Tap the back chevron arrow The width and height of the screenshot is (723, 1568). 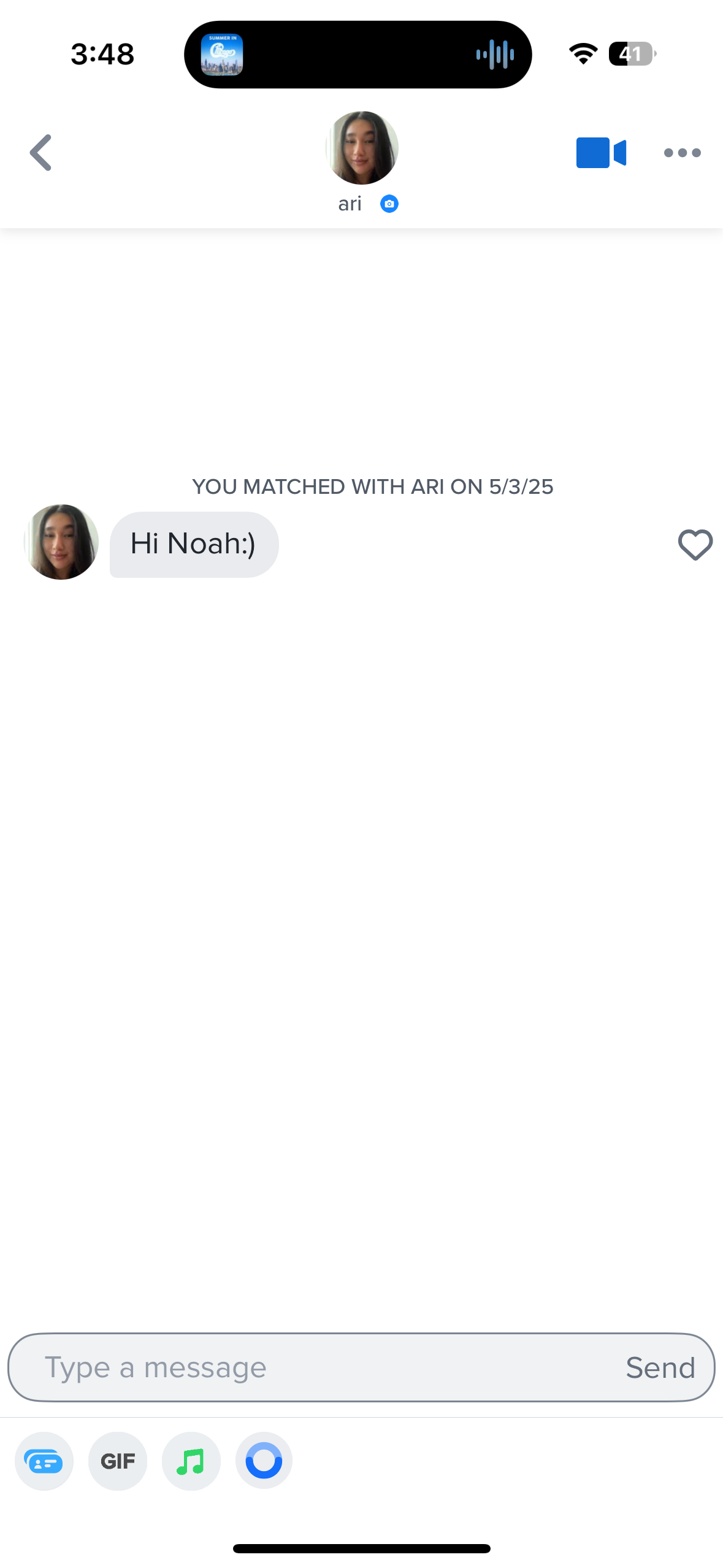[41, 152]
